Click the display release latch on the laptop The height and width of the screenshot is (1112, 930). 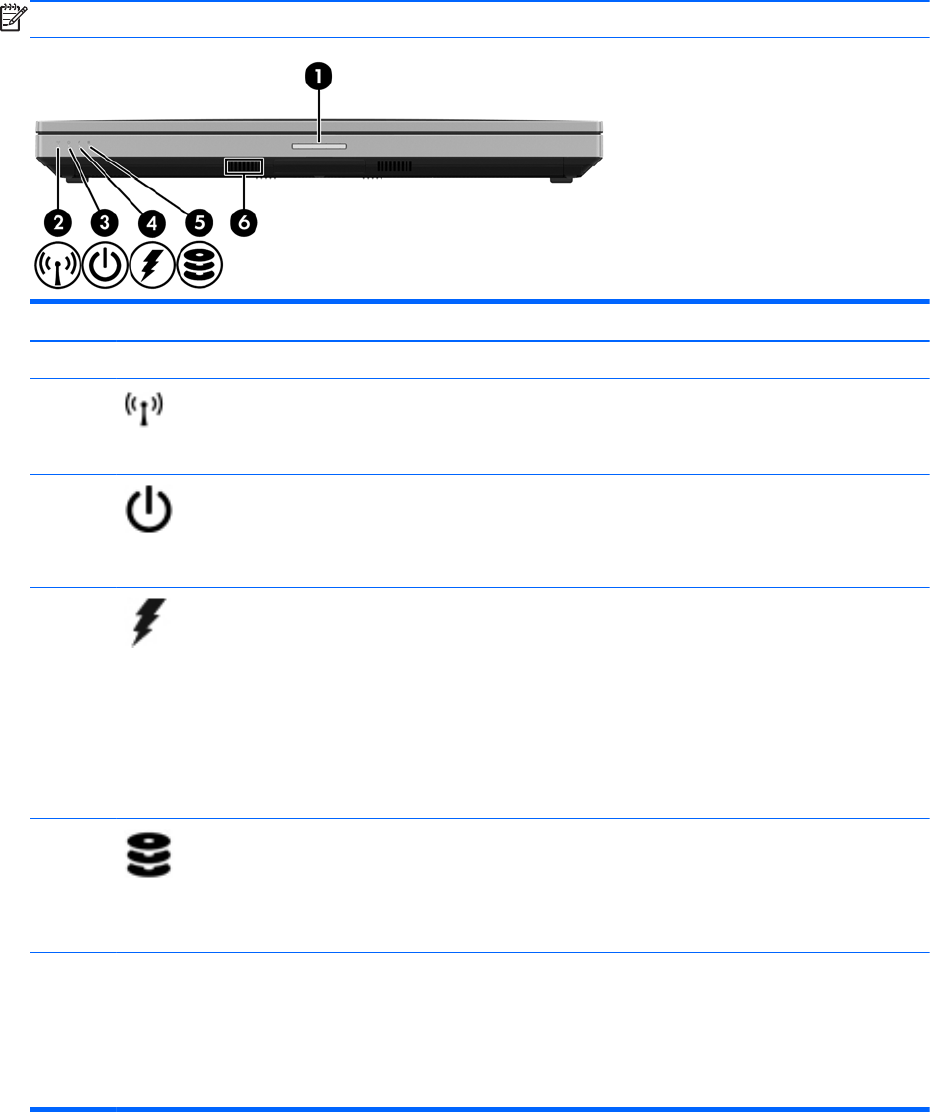(x=319, y=146)
